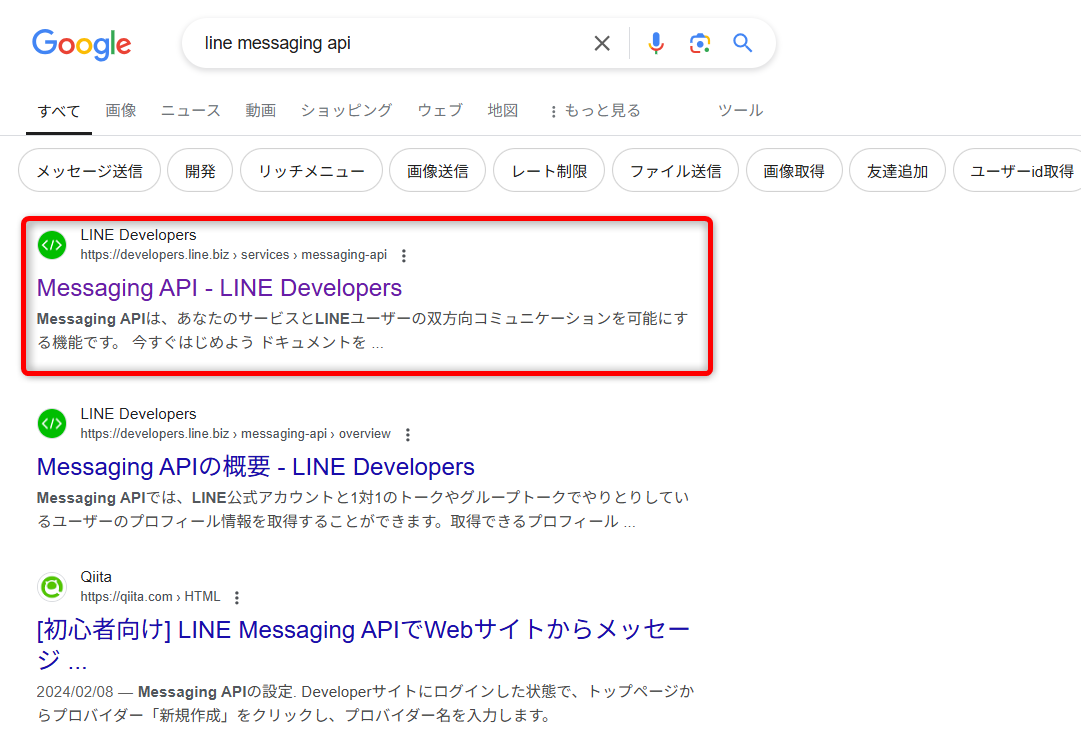Open options for the Messaging APIの概要 result
Viewport: 1081px width, 750px height.
[x=408, y=434]
